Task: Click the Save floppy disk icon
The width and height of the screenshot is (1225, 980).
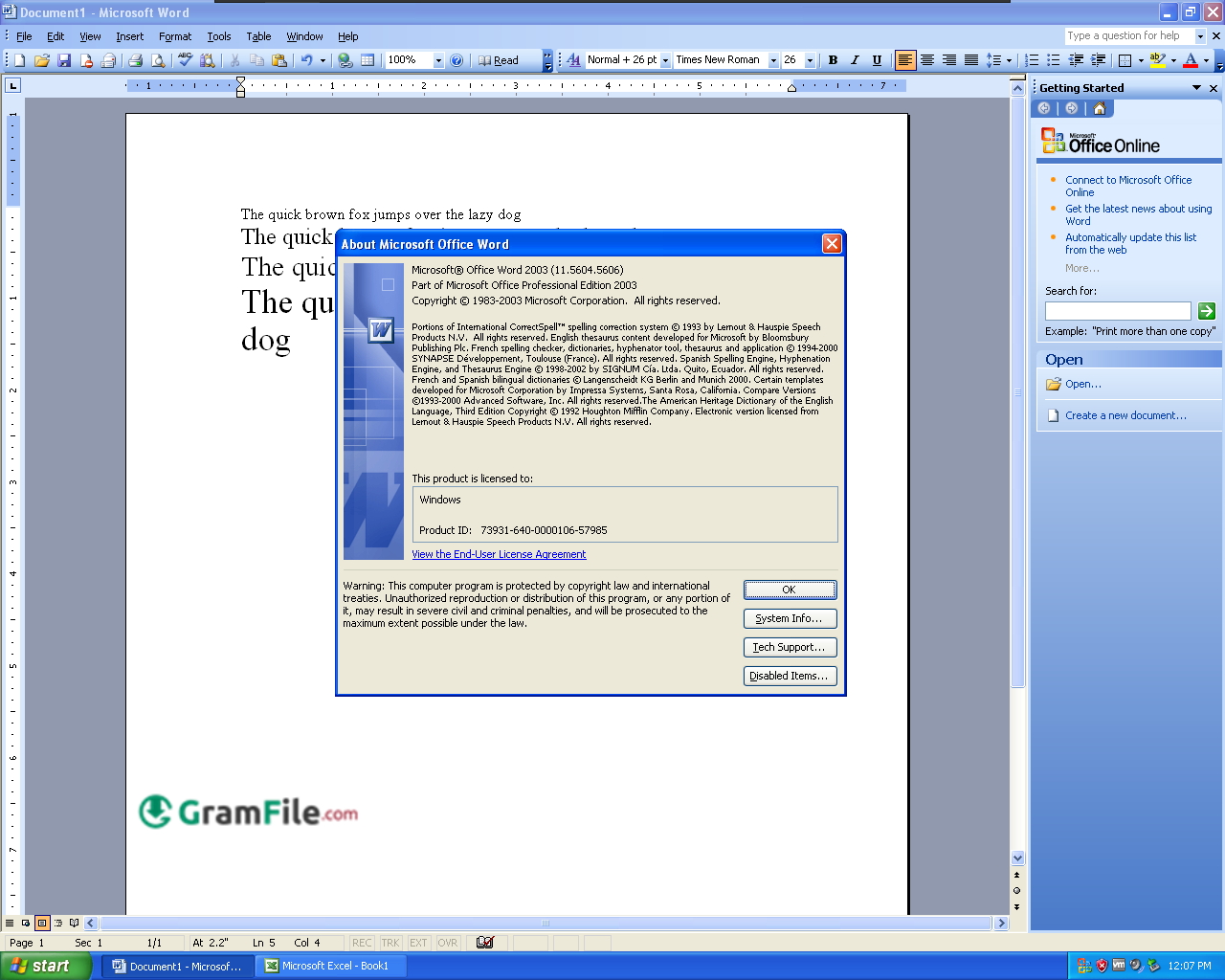Action: tap(64, 60)
